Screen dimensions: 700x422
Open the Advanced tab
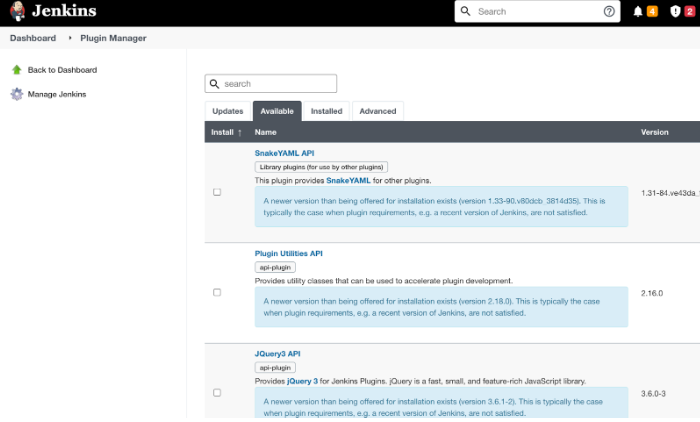(x=377, y=111)
